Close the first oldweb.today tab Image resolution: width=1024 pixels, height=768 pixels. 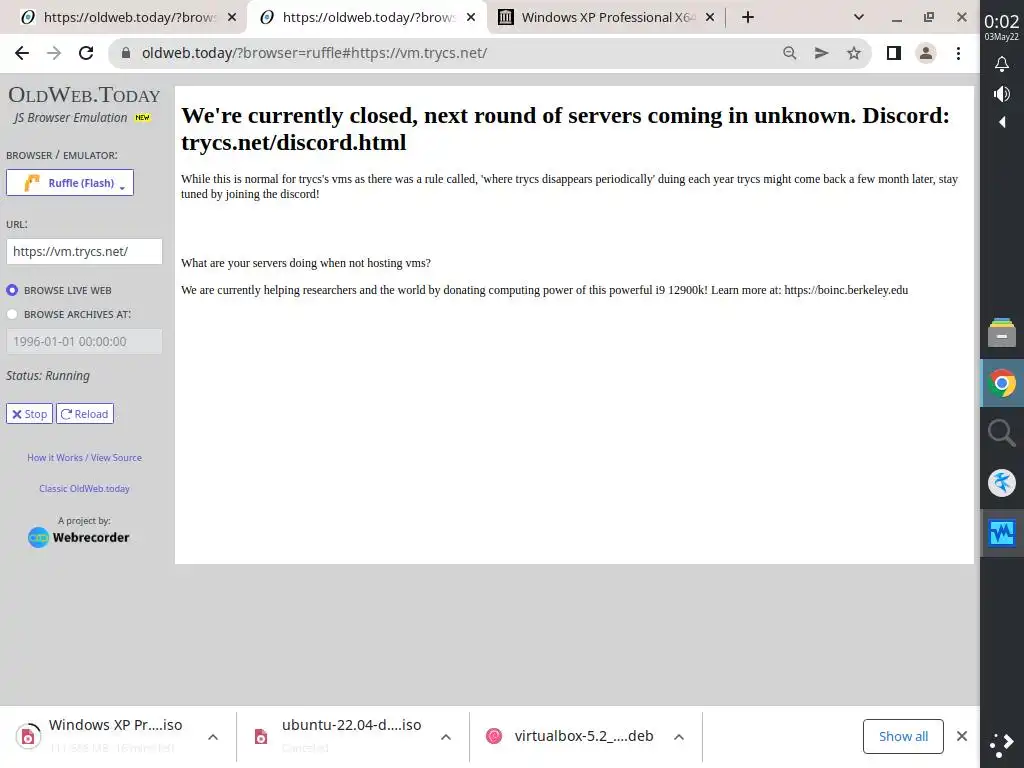click(232, 18)
